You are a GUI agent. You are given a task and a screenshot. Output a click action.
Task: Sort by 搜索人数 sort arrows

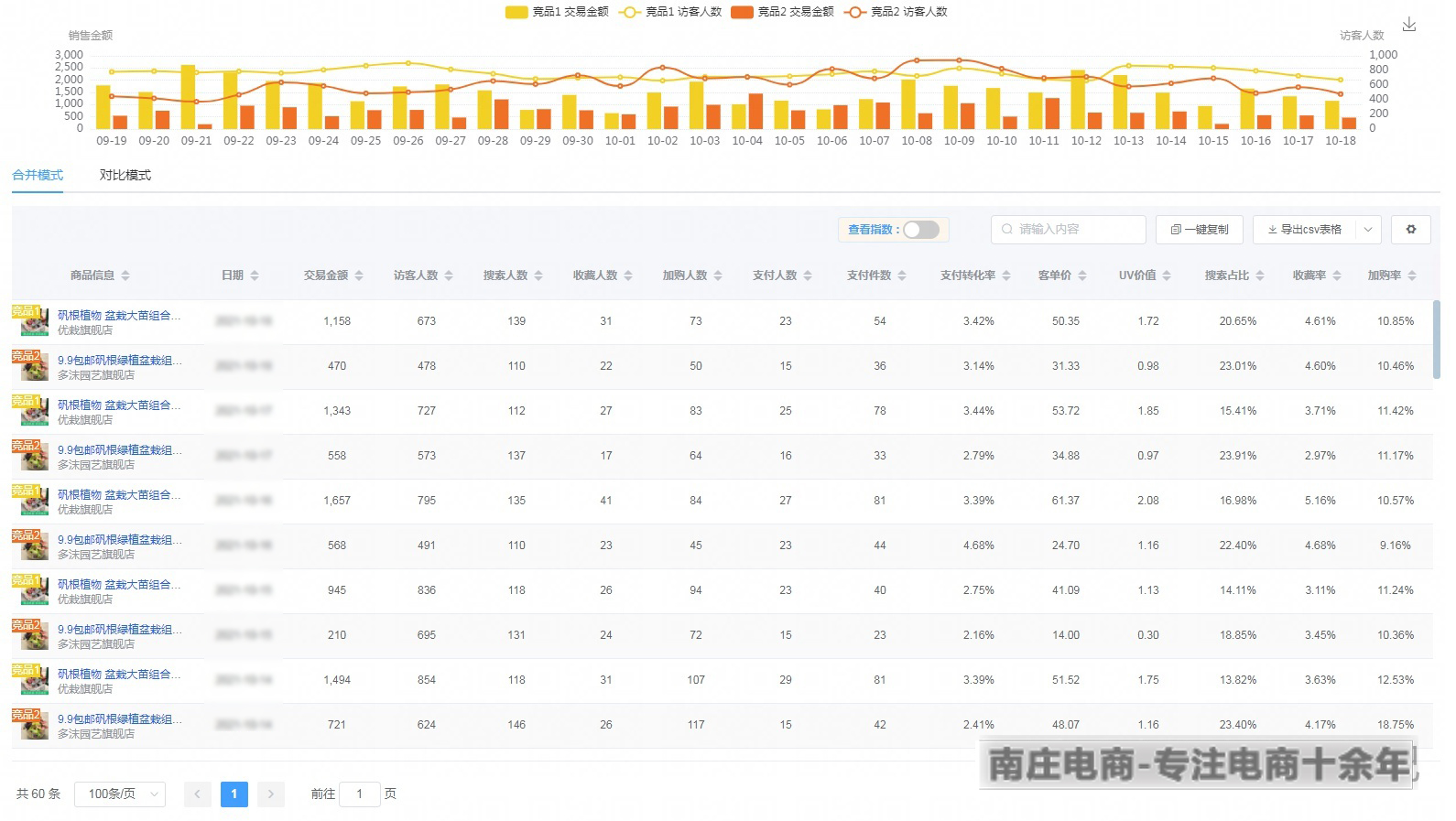pyautogui.click(x=538, y=275)
